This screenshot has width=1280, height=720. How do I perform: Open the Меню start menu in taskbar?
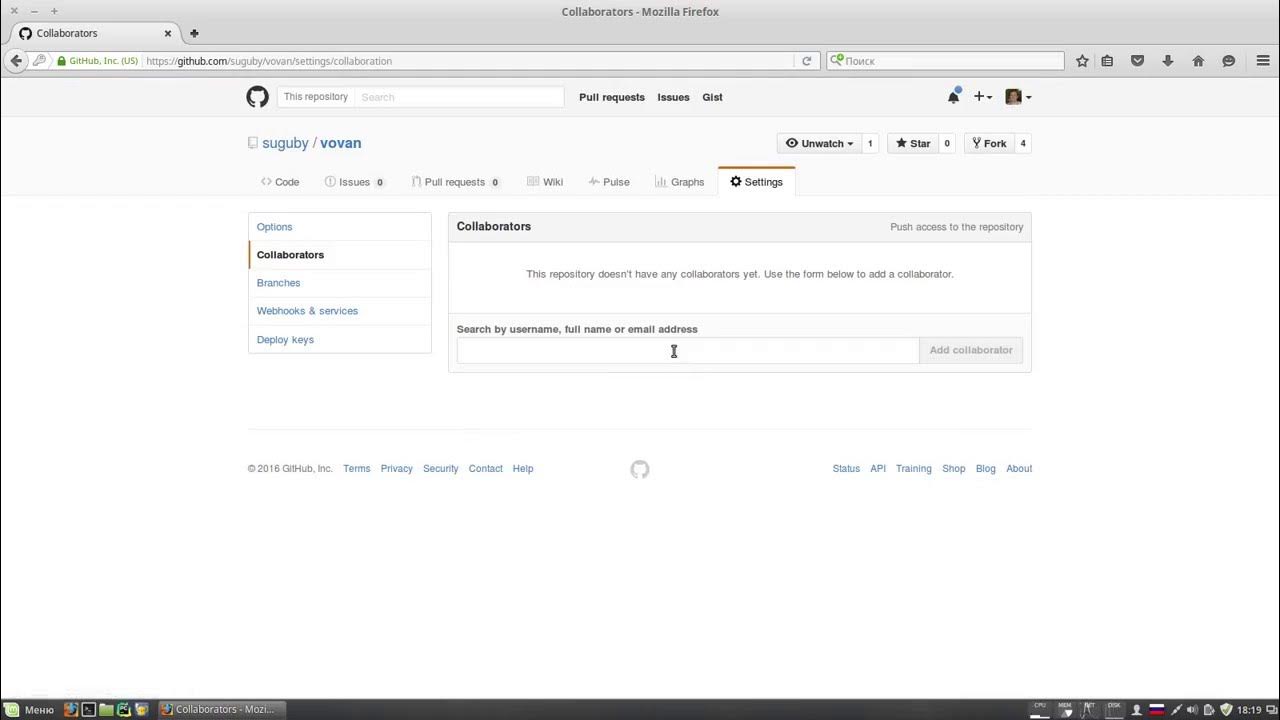(30, 710)
